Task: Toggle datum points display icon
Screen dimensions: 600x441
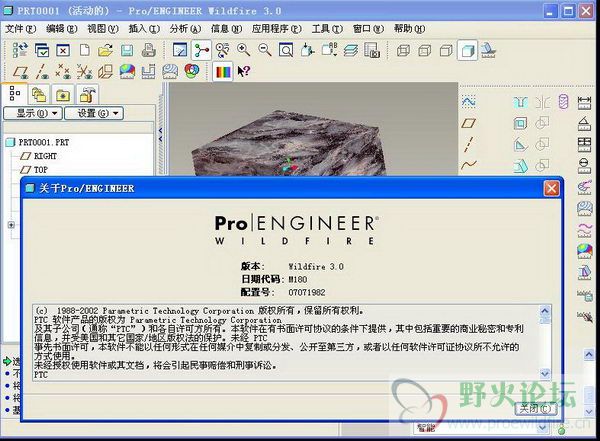Action: click(63, 72)
